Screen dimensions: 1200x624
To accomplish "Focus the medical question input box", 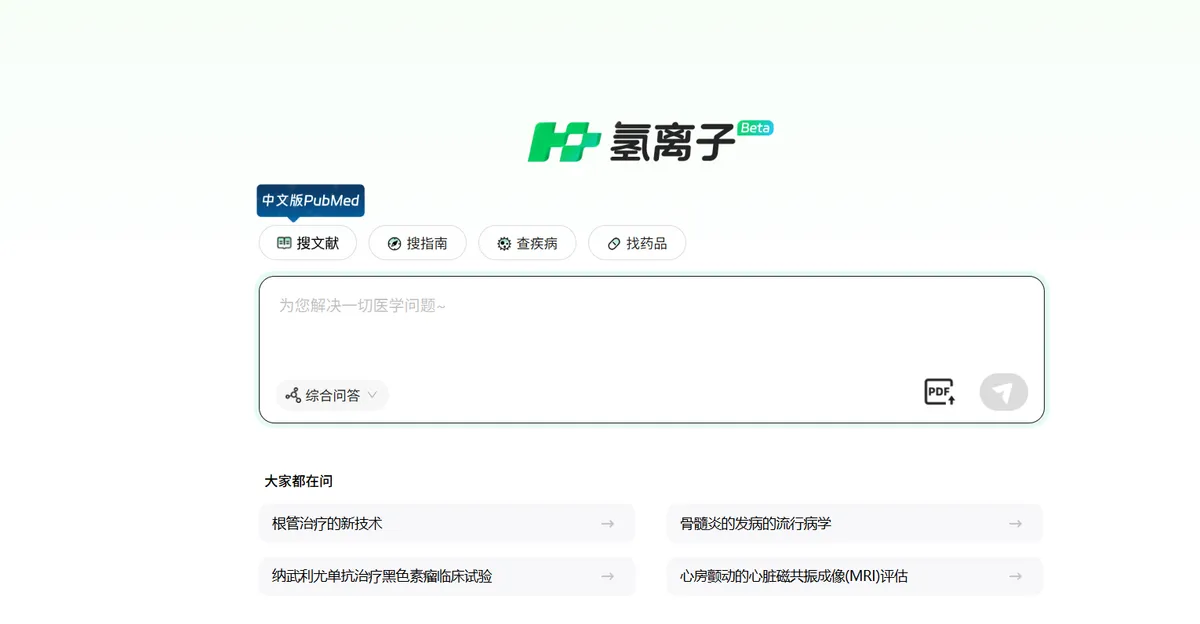I will 650,330.
